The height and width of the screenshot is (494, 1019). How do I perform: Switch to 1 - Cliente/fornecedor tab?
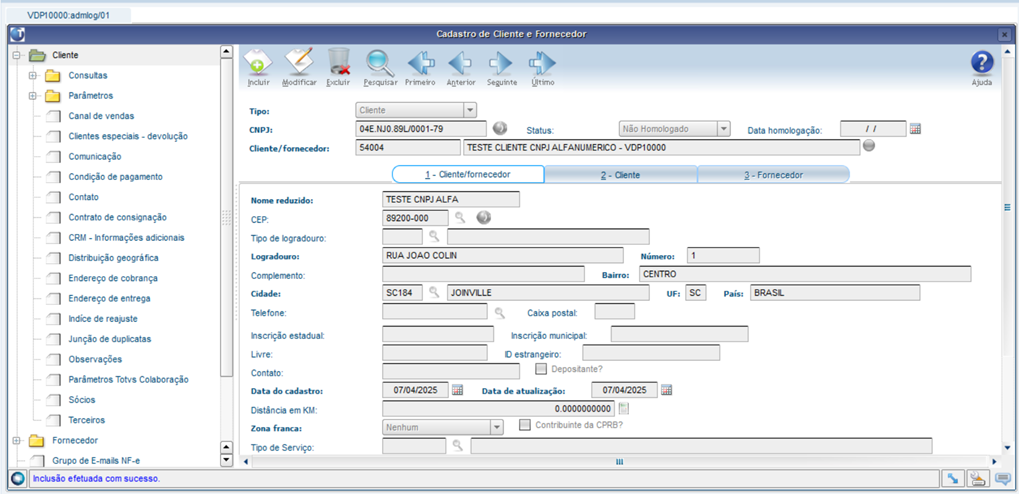coord(468,175)
